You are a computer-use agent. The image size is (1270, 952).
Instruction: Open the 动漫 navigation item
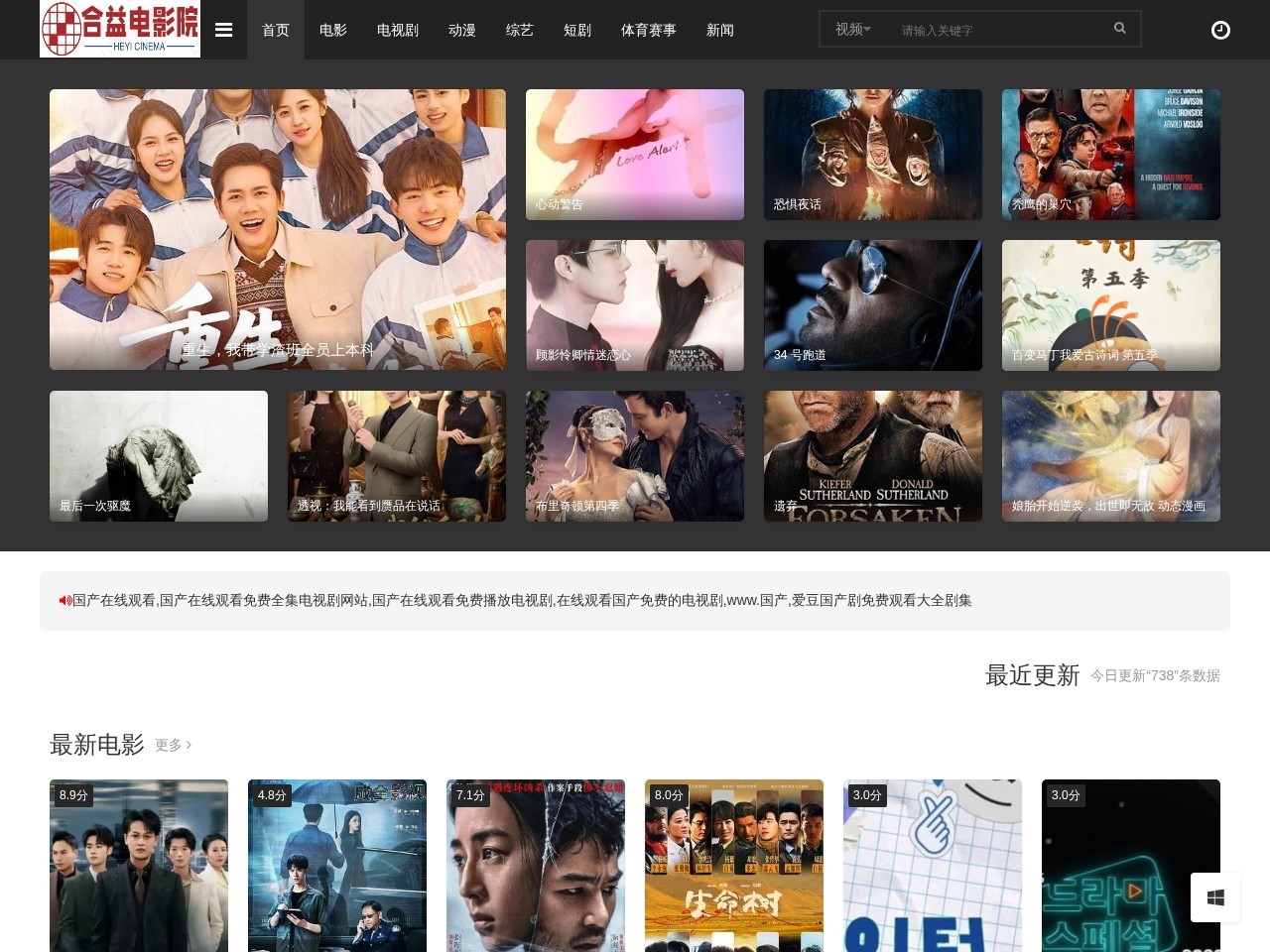462,30
